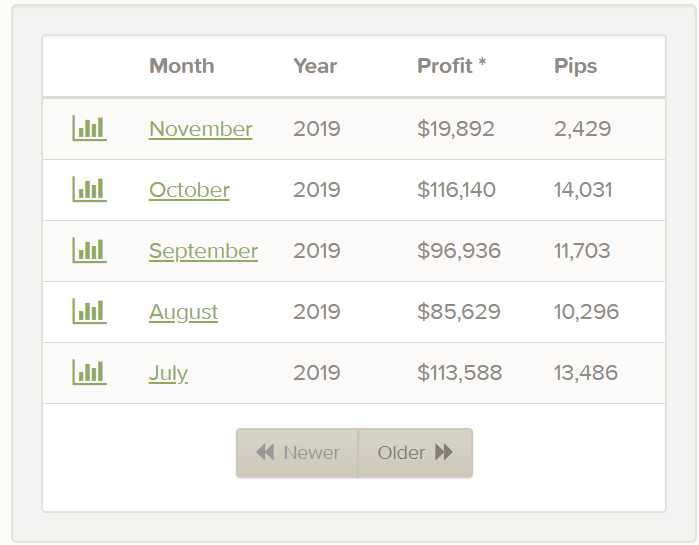Click the chart icon beside September

coord(89,250)
